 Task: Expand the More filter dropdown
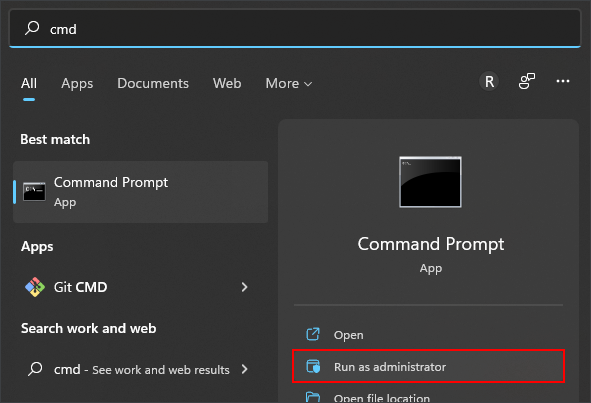click(x=289, y=83)
